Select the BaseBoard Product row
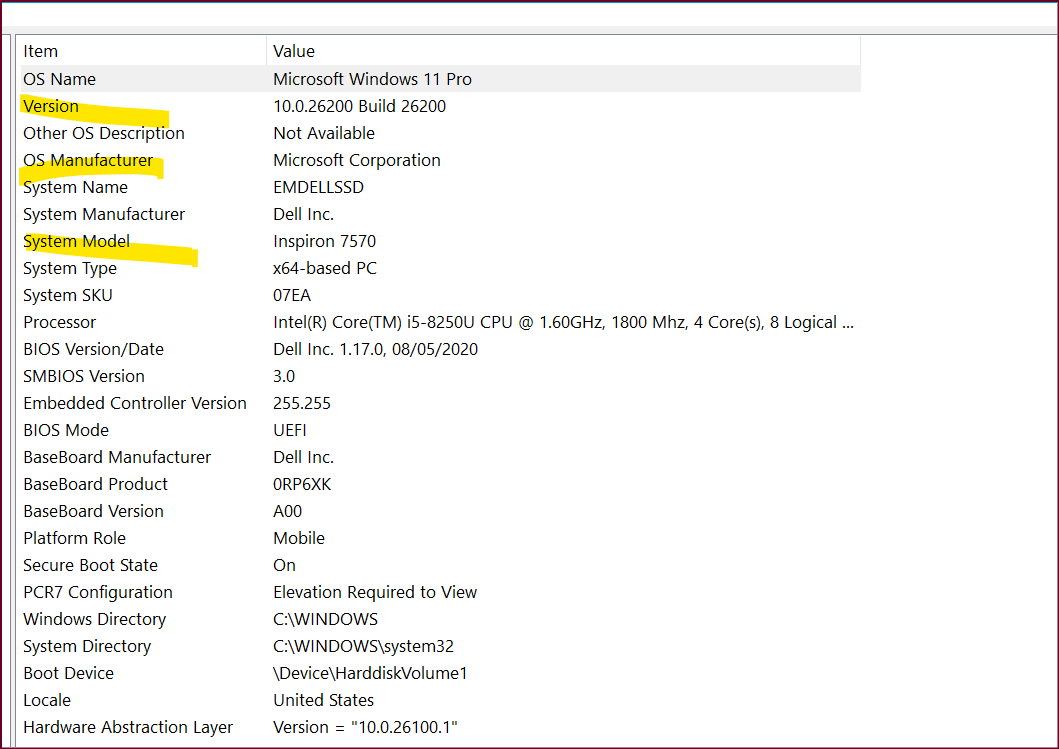1059x749 pixels. (x=440, y=484)
